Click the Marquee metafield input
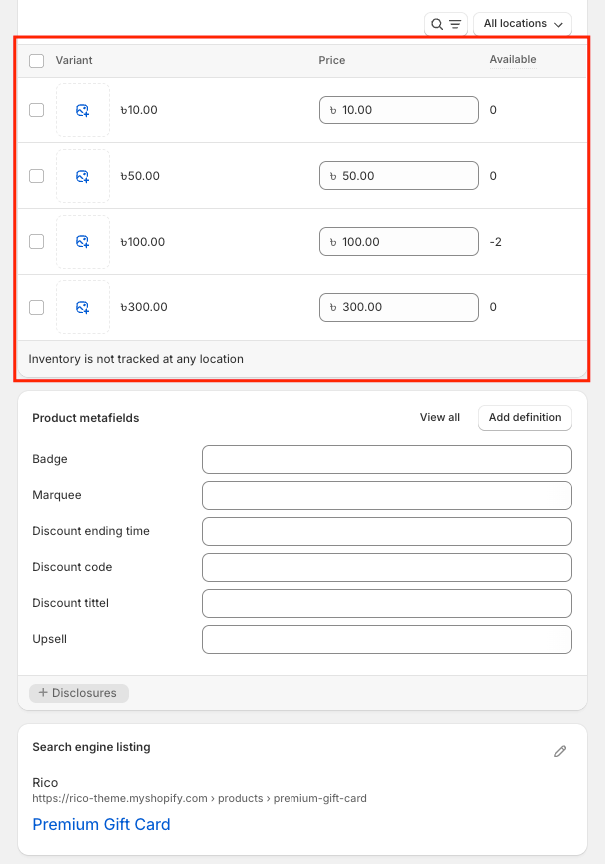Screen dimensions: 605x864 pyautogui.click(x=387, y=495)
